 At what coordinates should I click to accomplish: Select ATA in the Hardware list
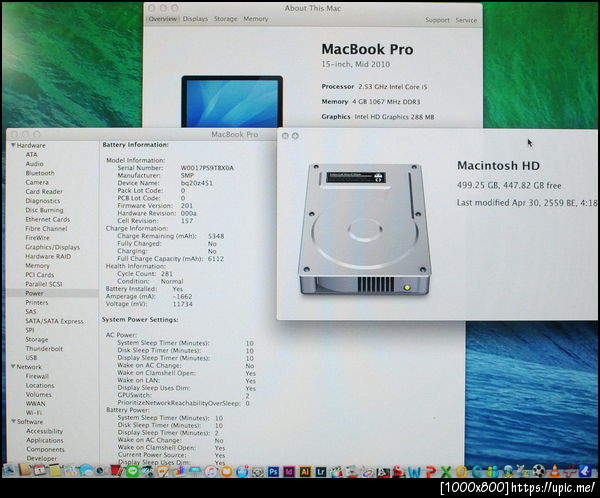point(31,155)
